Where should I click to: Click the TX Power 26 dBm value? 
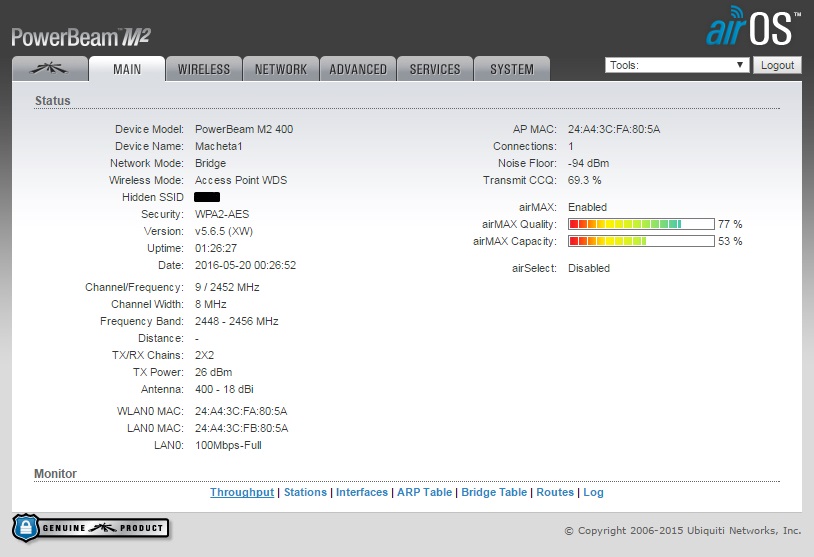213,372
